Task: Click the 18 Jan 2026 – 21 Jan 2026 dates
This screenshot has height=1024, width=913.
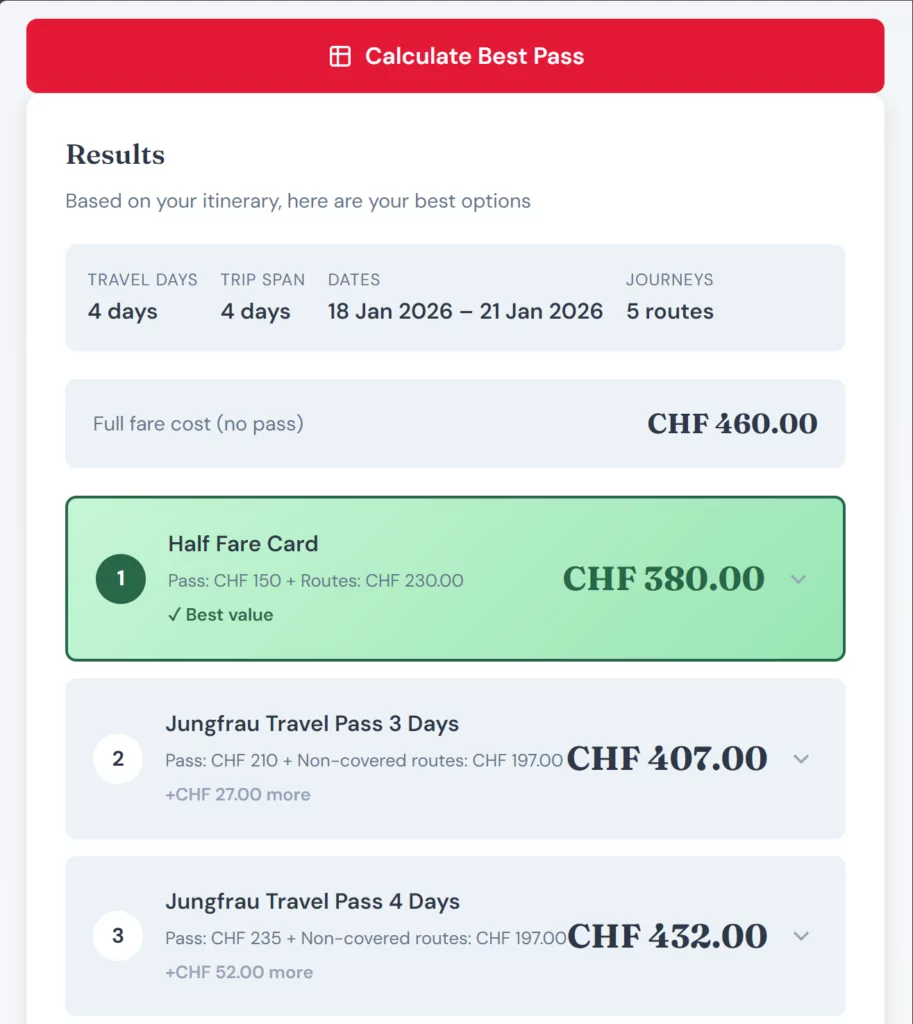Action: point(465,311)
